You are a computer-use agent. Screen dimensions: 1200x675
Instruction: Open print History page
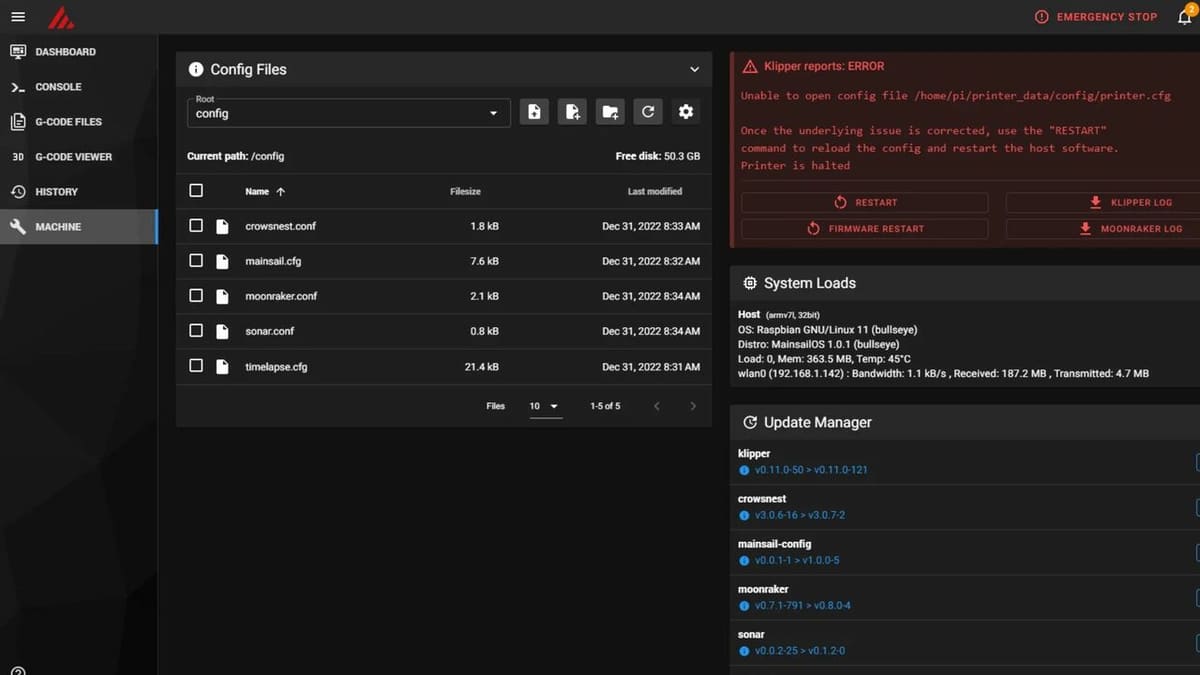(x=78, y=192)
